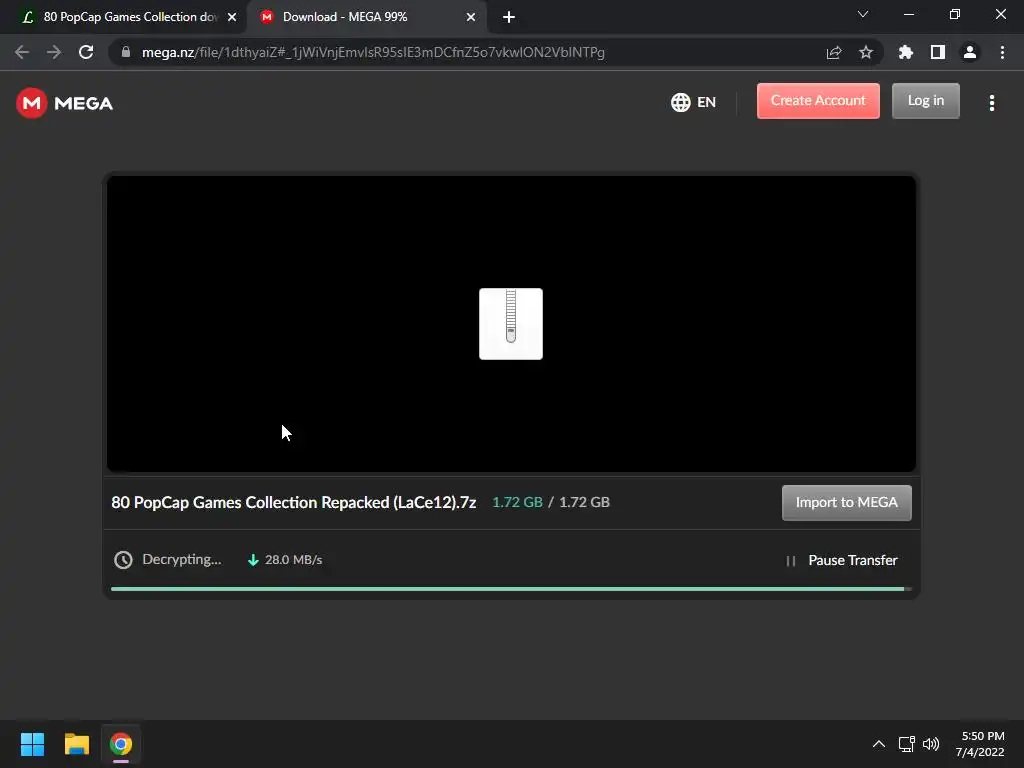Open File Explorer from taskbar
Screen dimensions: 1024x768
pyautogui.click(x=76, y=744)
